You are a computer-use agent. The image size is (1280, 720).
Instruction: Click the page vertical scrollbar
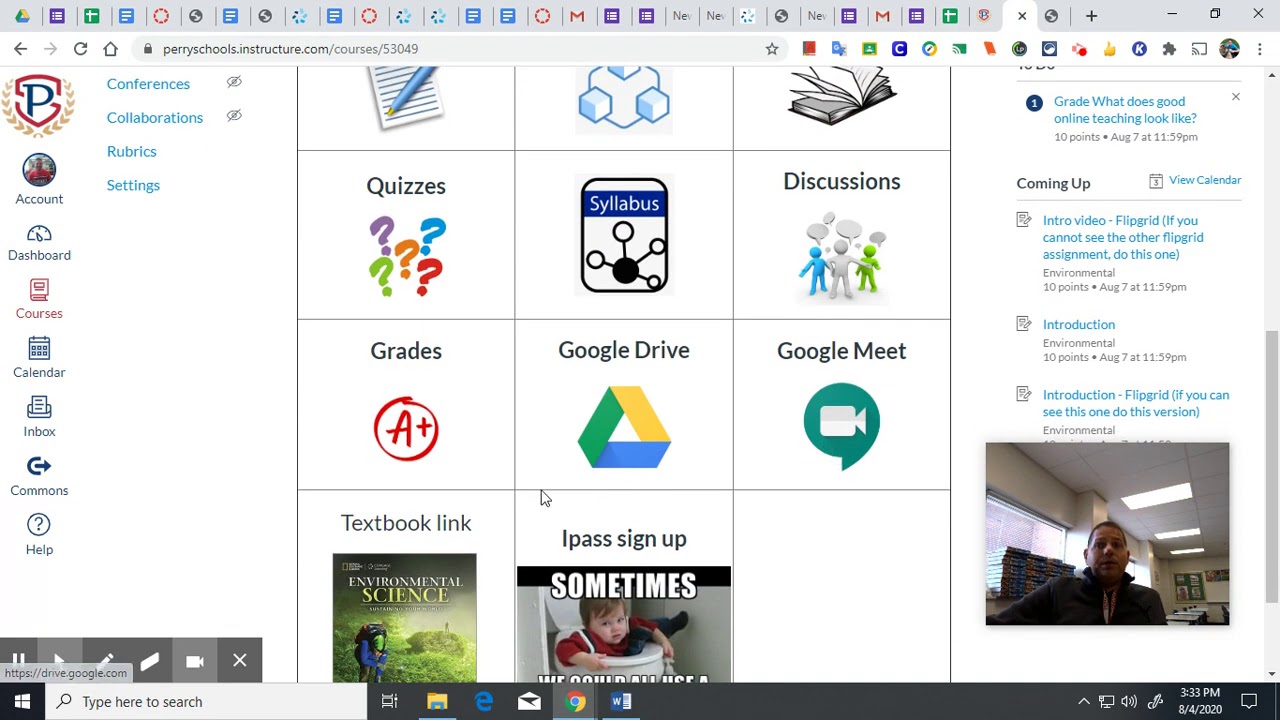1272,465
